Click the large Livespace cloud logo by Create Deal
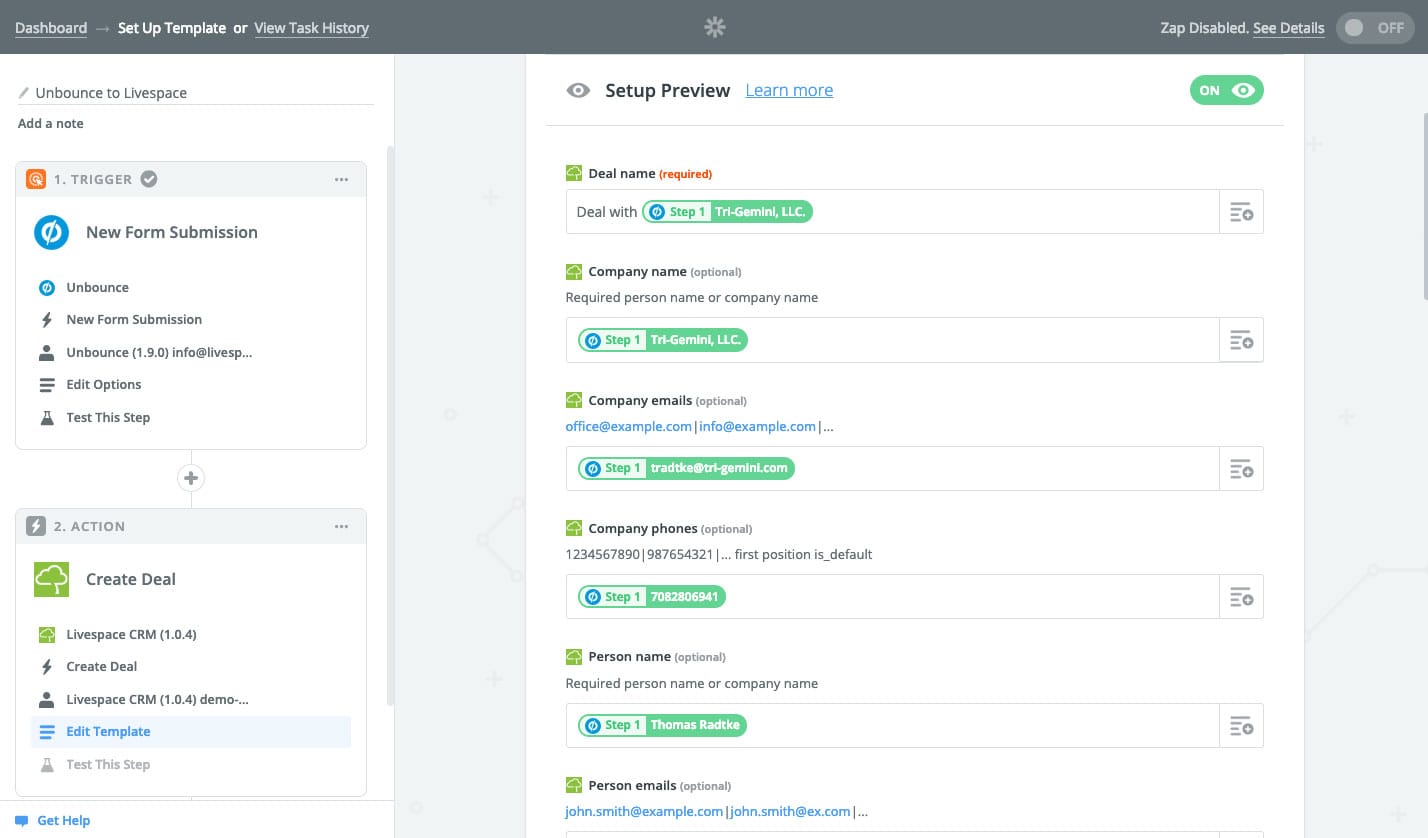 pyautogui.click(x=51, y=579)
